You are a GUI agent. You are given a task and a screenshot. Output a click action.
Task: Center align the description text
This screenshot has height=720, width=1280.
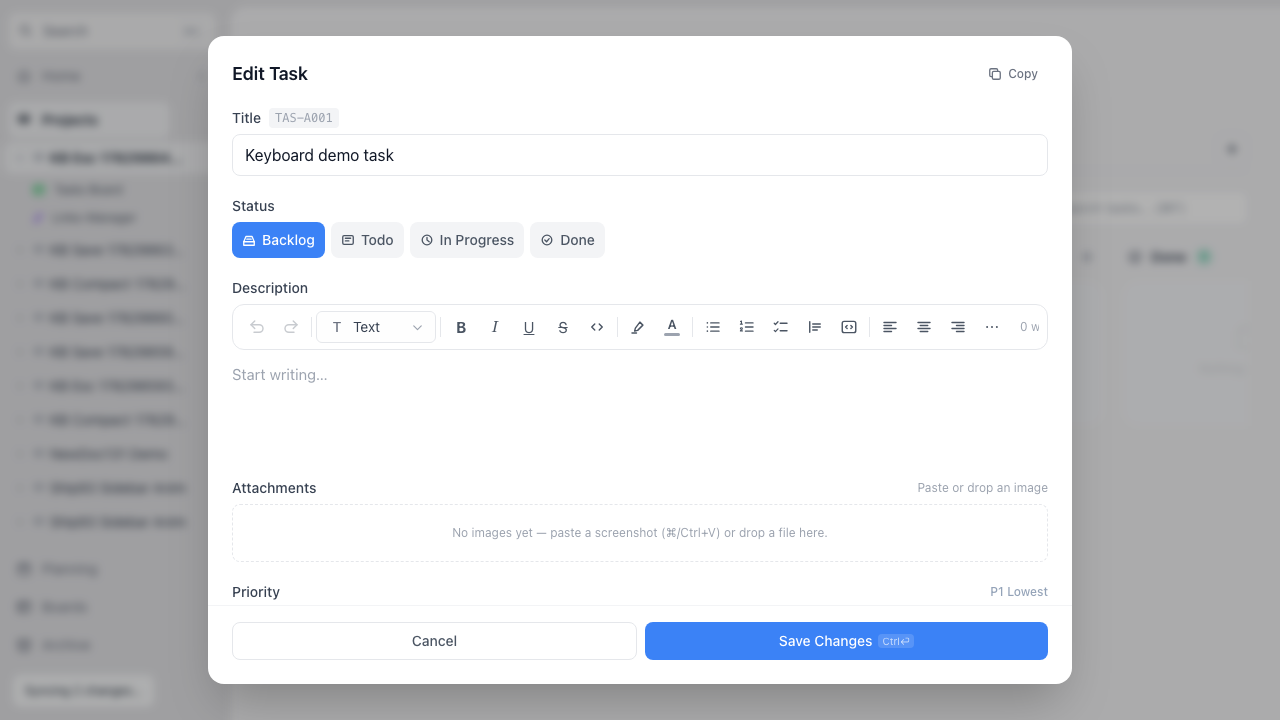pos(924,327)
